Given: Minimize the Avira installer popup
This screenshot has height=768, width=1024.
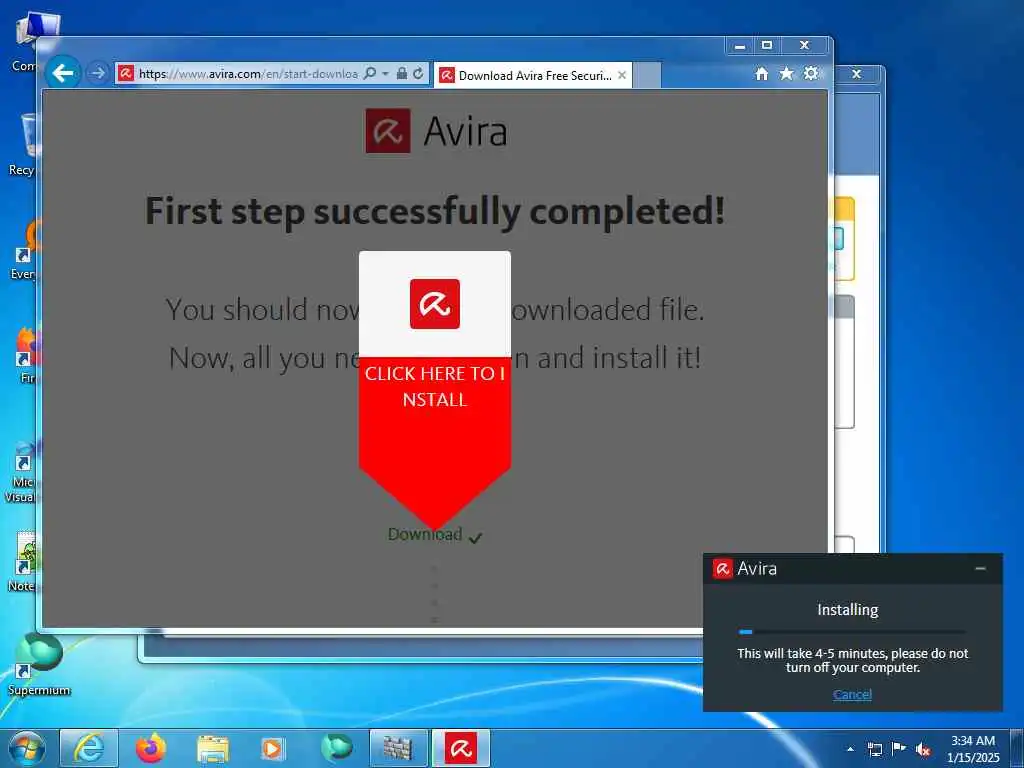Looking at the screenshot, I should tap(980, 569).
